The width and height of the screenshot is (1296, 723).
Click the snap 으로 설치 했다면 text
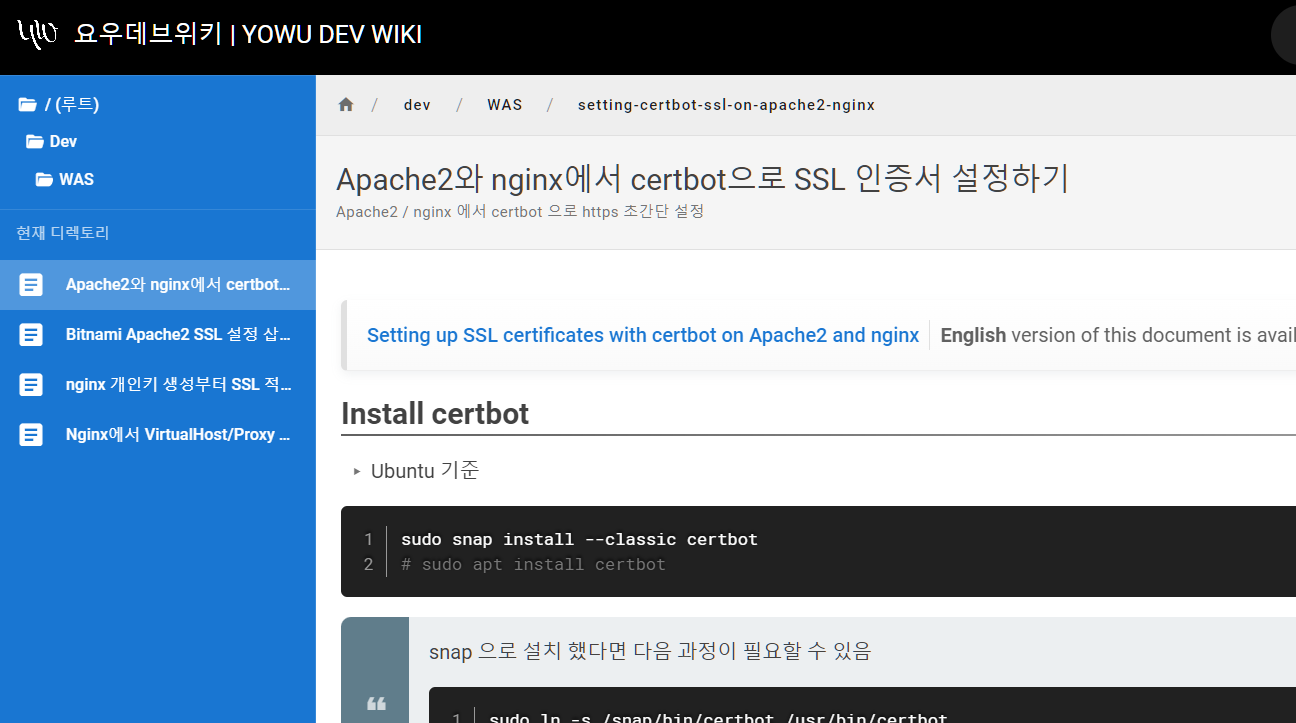[x=650, y=652]
